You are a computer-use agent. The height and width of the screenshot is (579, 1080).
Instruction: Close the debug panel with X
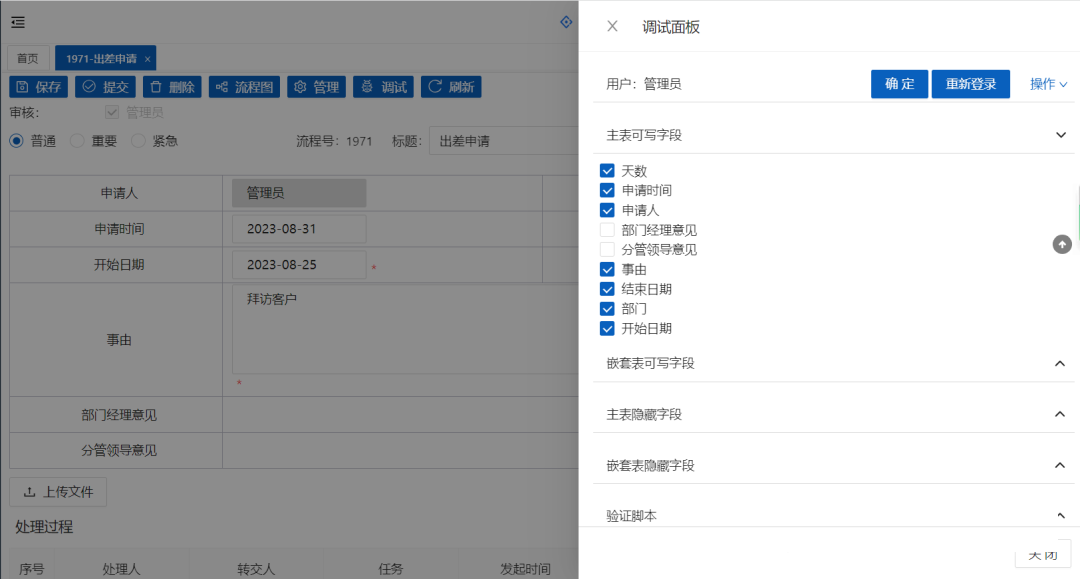tap(612, 26)
